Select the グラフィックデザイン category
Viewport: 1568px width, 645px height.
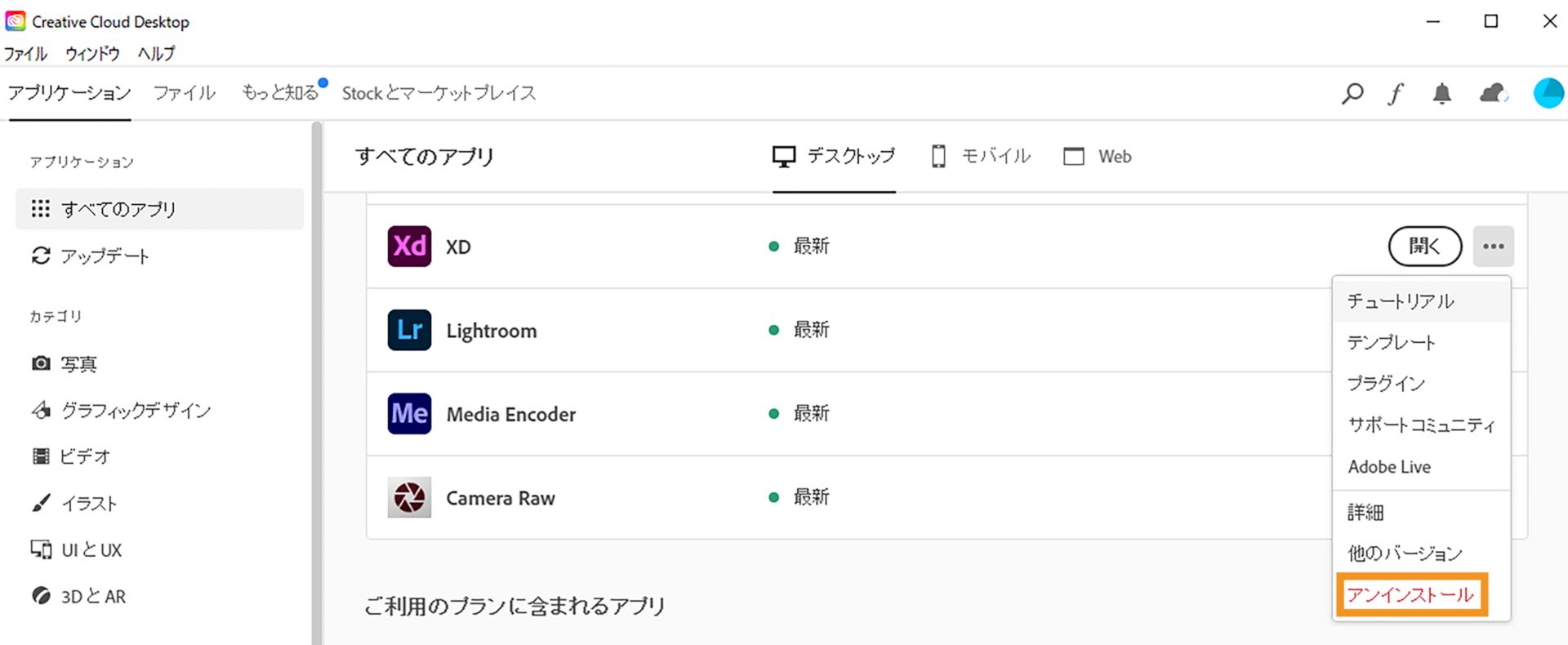(x=136, y=410)
